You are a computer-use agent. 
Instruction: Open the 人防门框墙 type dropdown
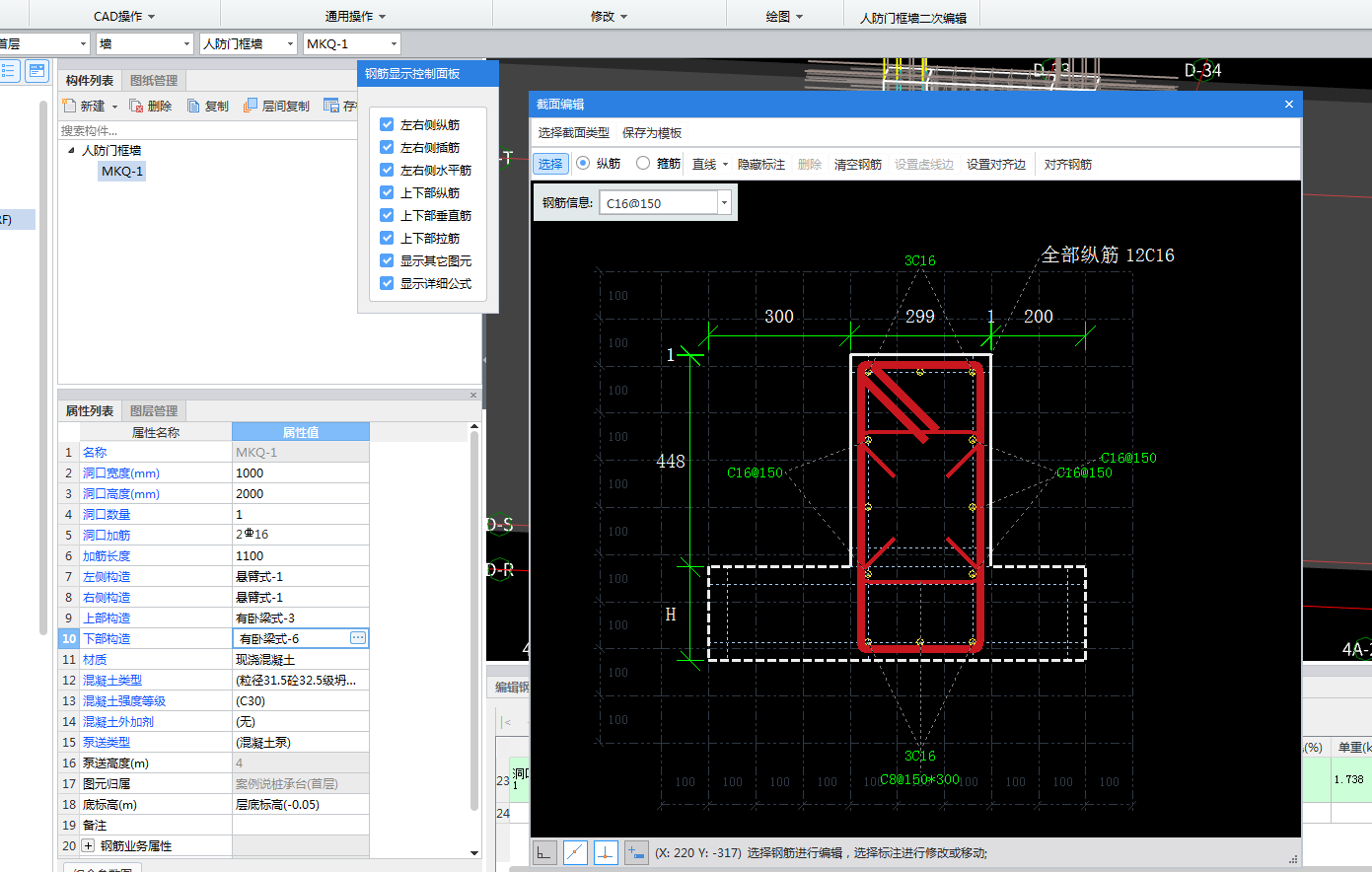pyautogui.click(x=290, y=43)
